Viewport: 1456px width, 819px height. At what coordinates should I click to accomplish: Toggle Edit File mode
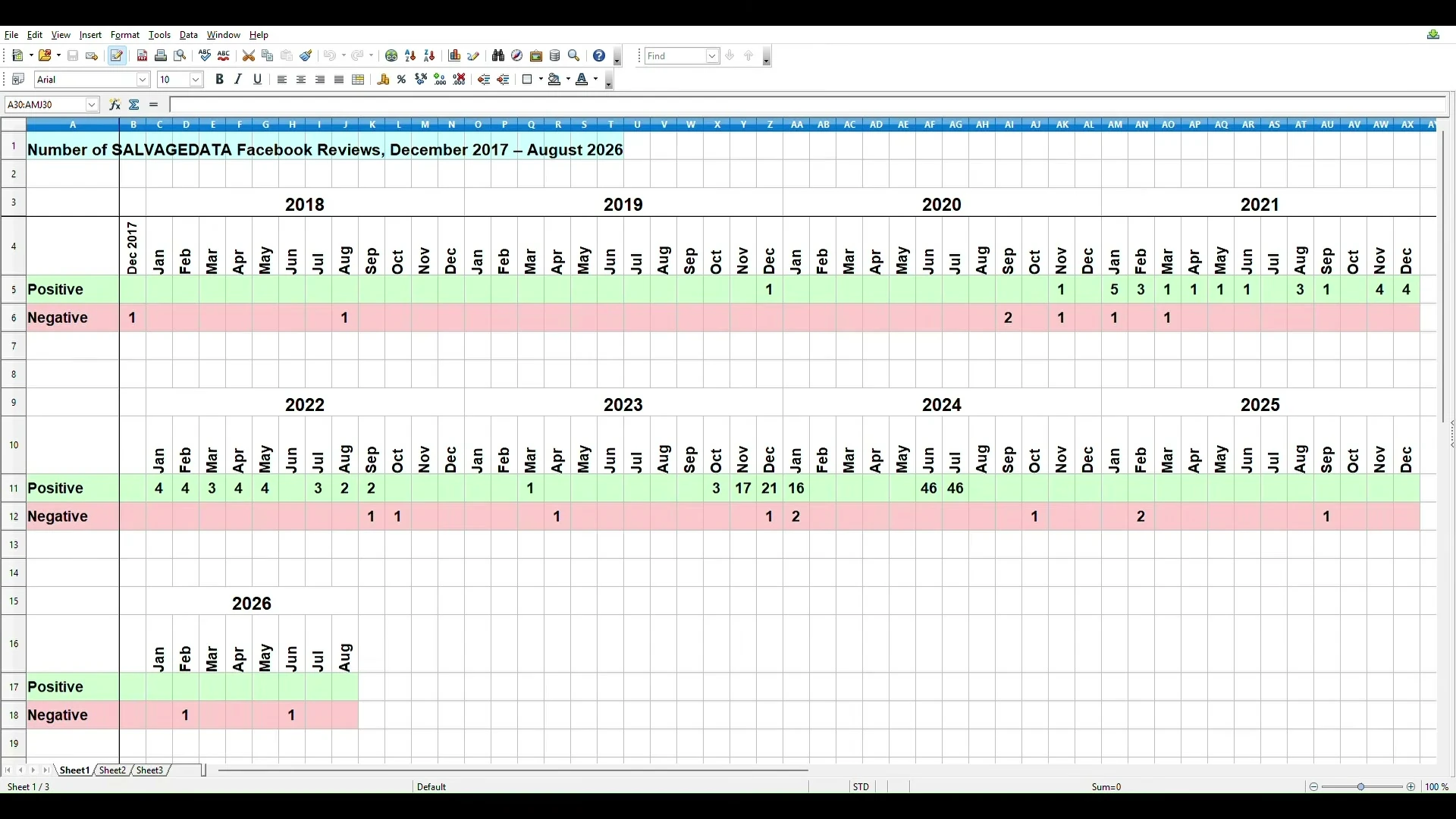(117, 56)
